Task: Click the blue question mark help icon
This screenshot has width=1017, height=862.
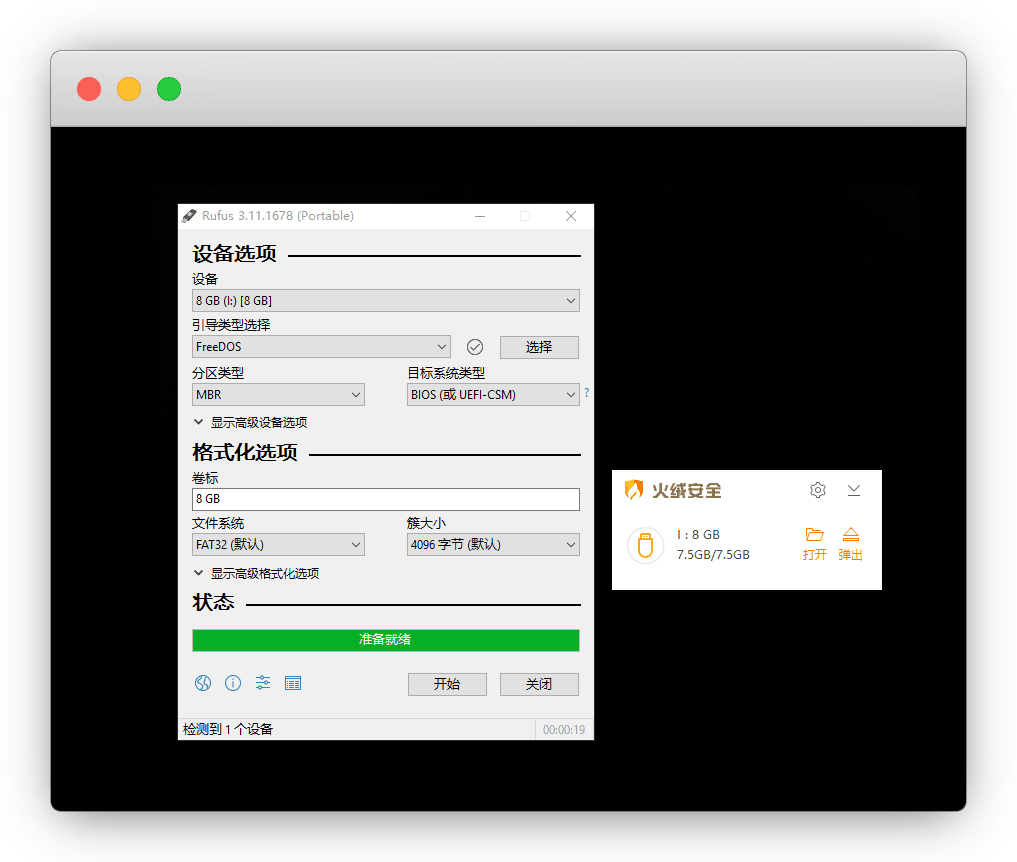Action: (x=586, y=392)
